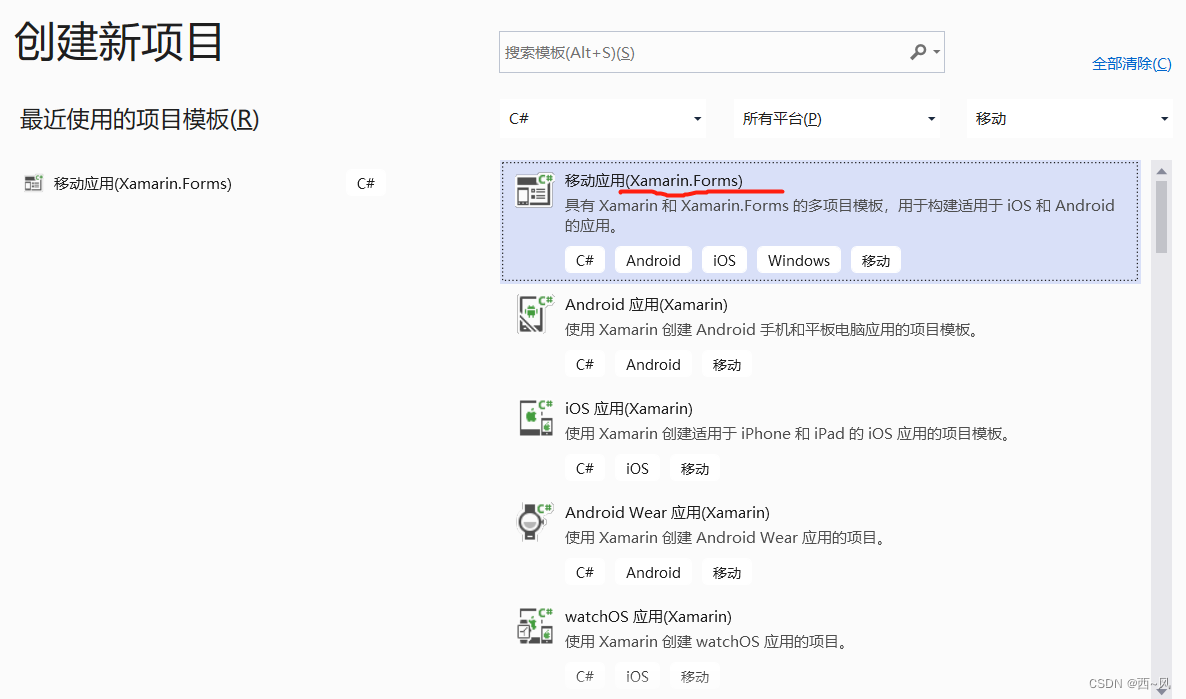
Task: Click the Android App Xamarin template icon
Action: point(535,315)
